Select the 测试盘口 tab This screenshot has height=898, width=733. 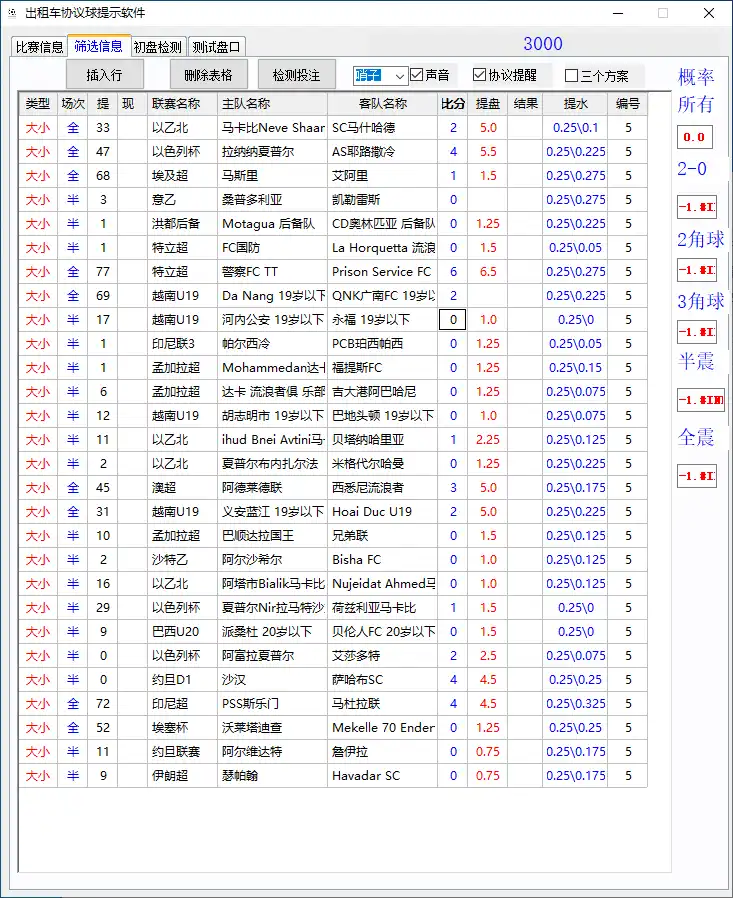tap(216, 46)
